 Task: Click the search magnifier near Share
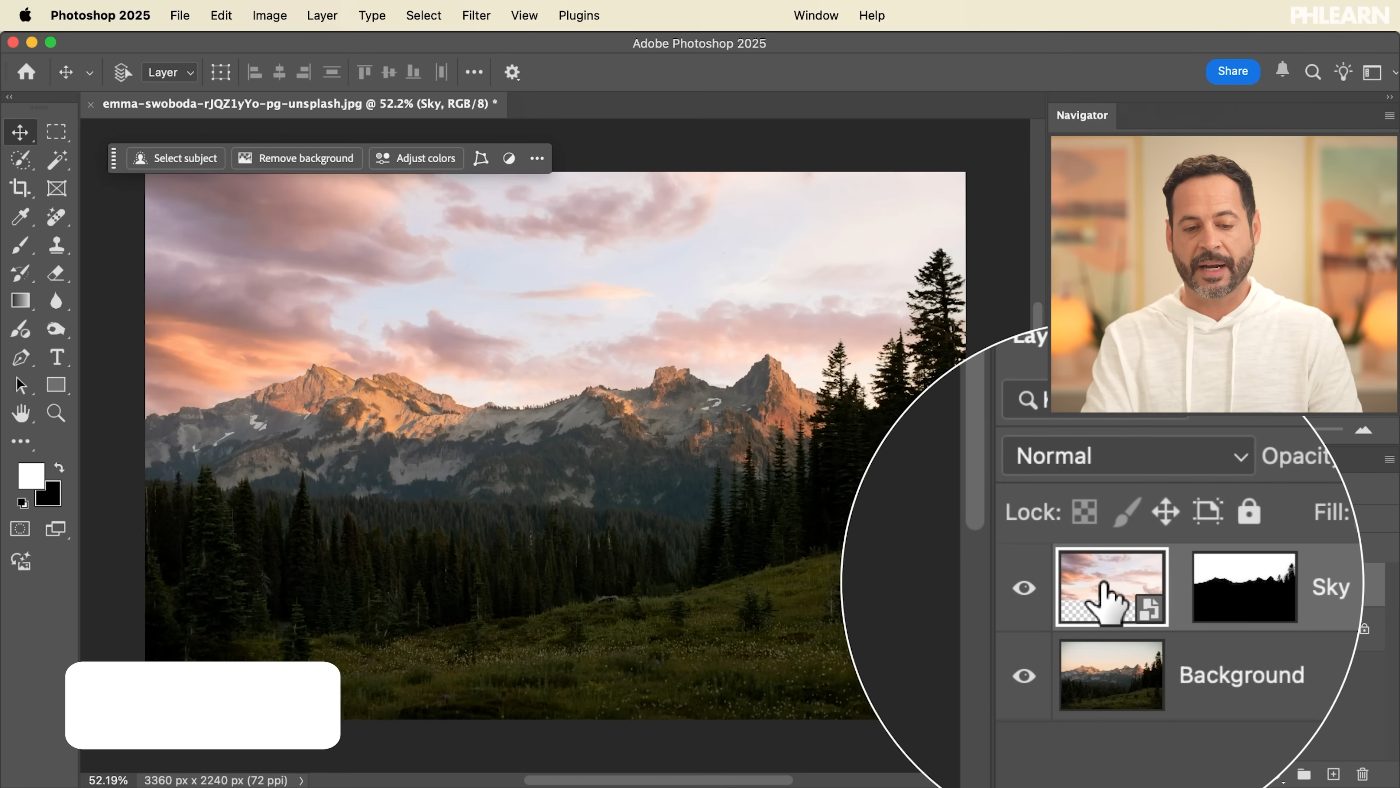click(1313, 72)
